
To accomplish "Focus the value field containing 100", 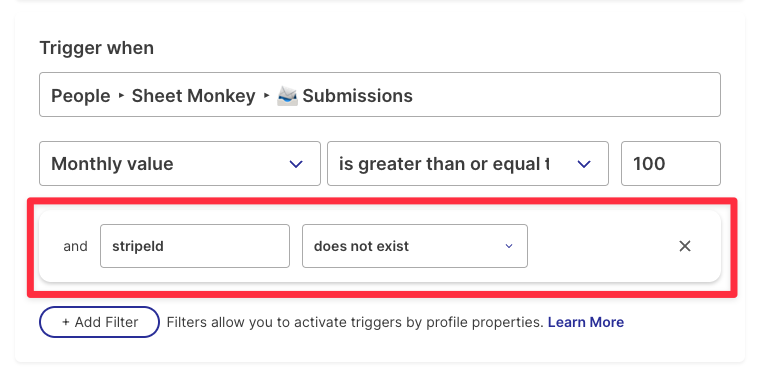I will (x=671, y=164).
